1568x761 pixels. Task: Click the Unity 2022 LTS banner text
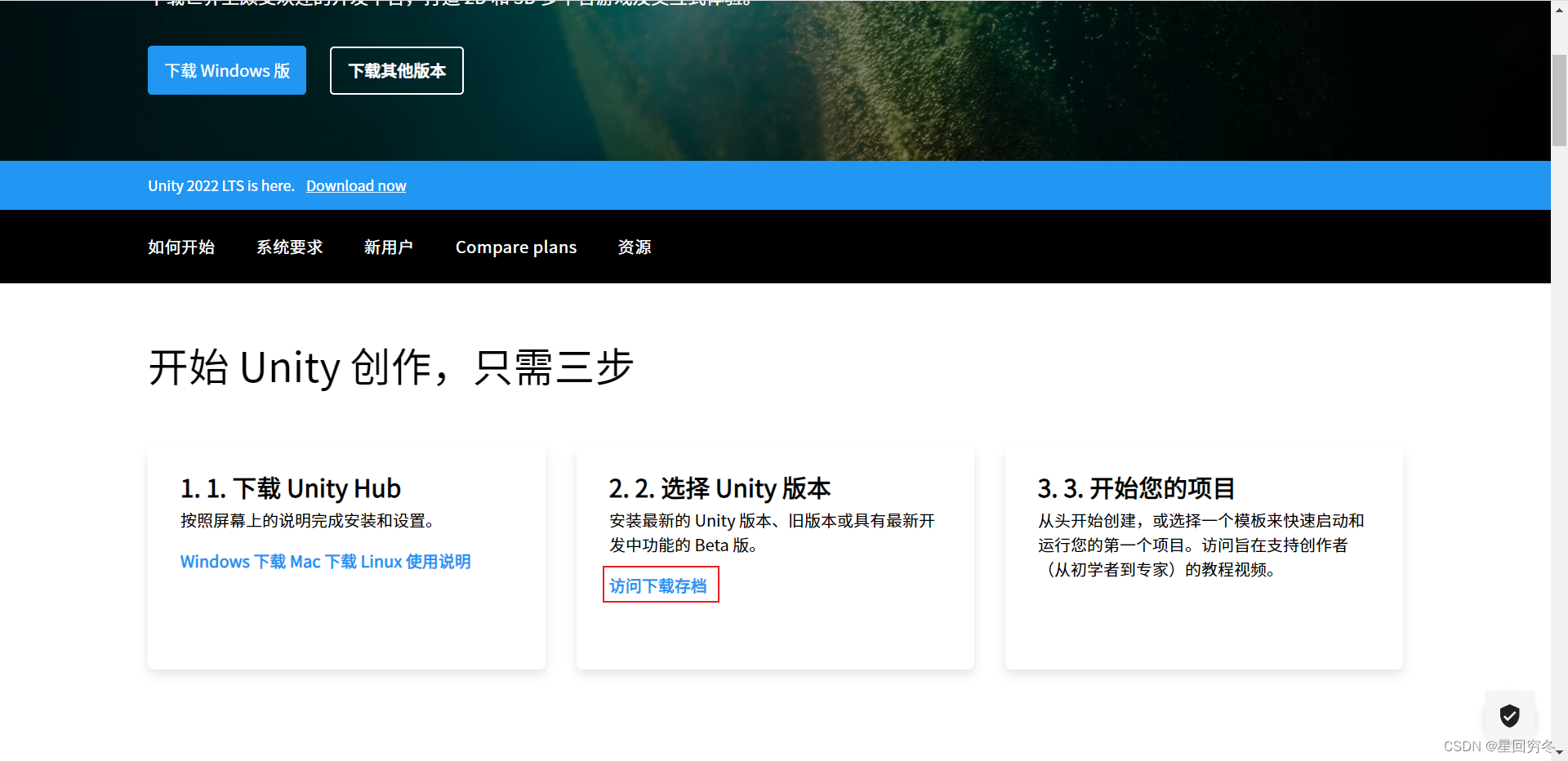221,185
